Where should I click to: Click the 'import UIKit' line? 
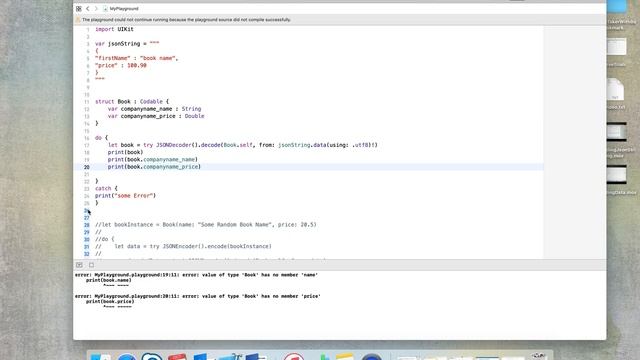click(114, 29)
